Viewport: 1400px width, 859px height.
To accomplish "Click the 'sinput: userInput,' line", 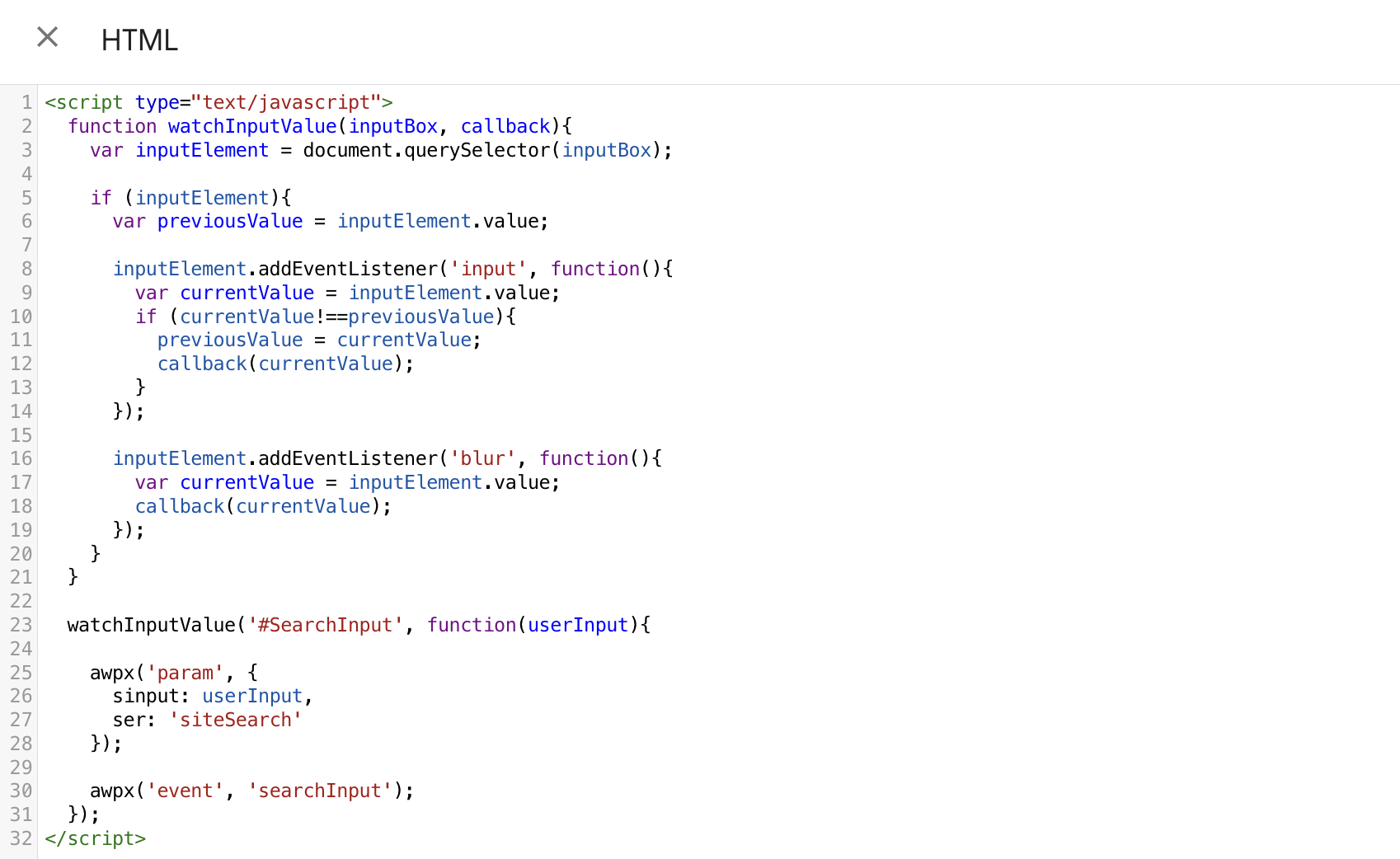I will pos(213,696).
